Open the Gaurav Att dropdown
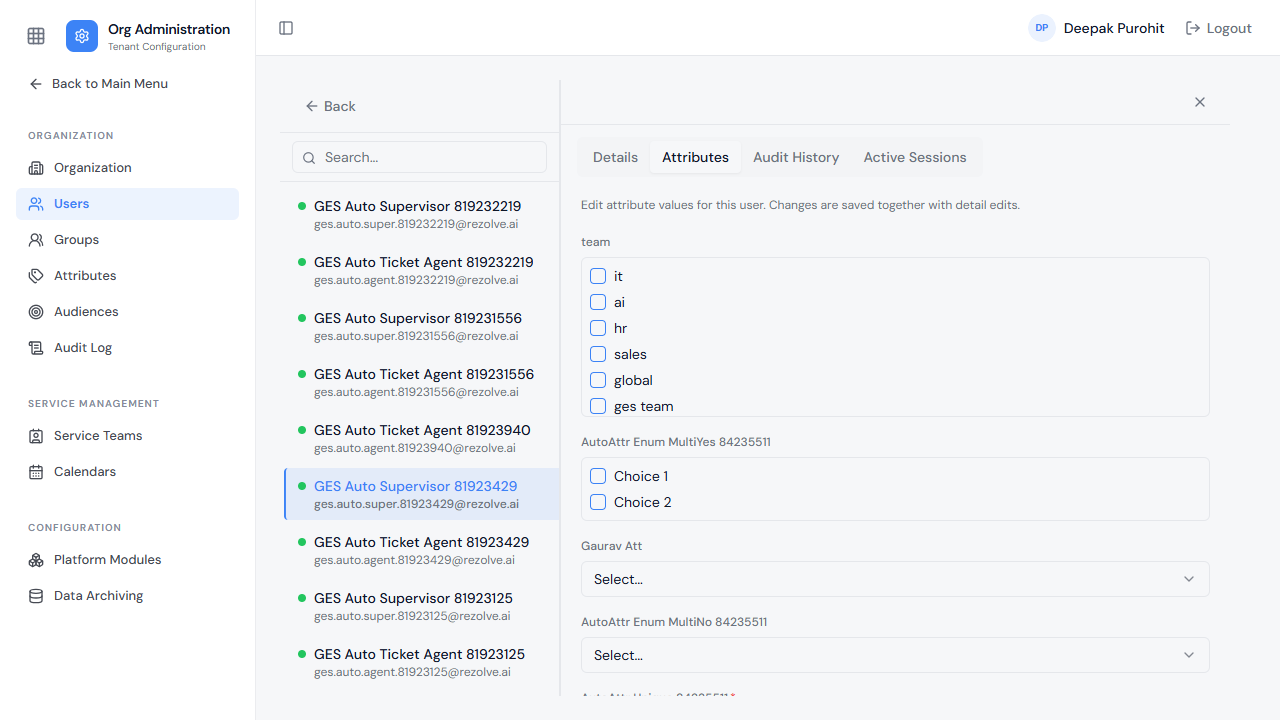Viewport: 1280px width, 720px height. coord(895,579)
